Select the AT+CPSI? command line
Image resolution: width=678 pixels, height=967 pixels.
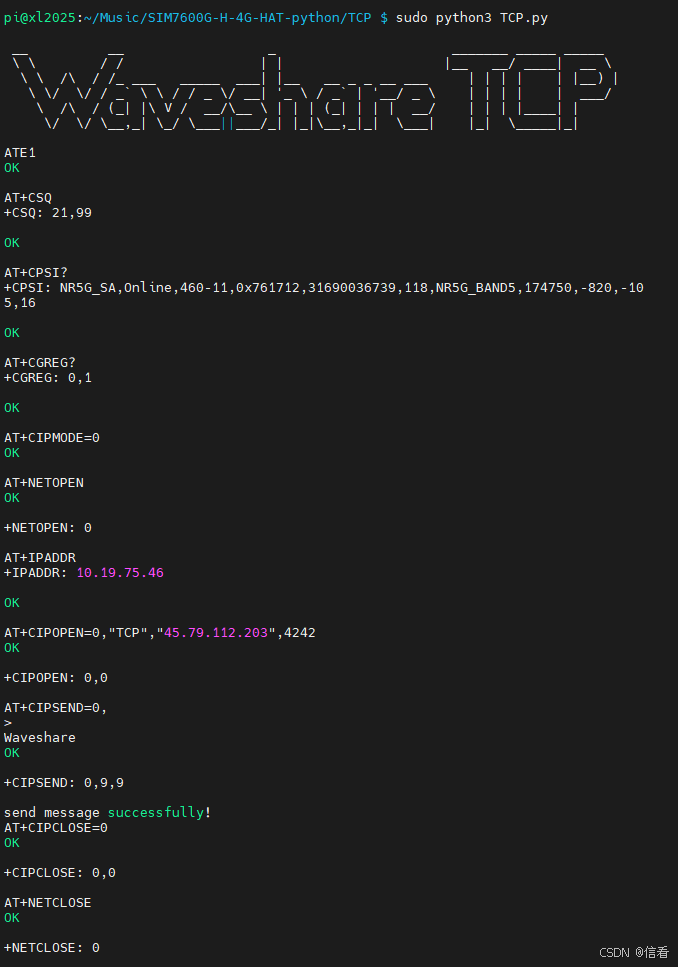point(36,273)
